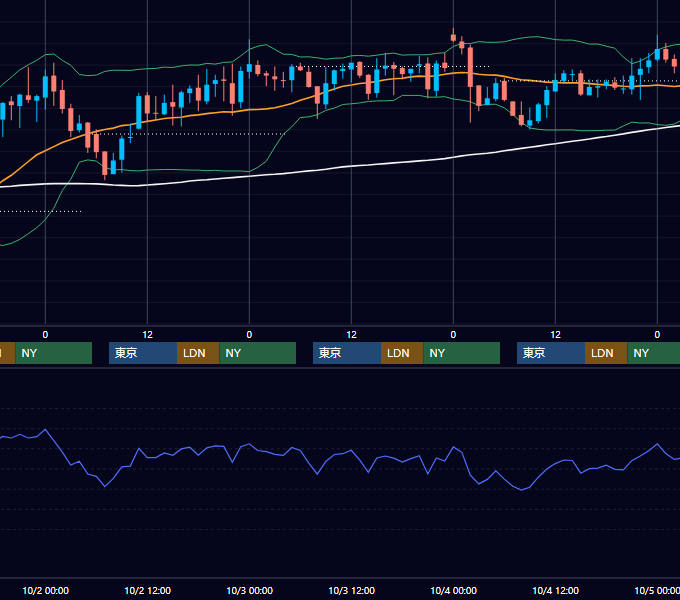Select the LDN session block after 10/4 12:00
The image size is (680, 600).
click(x=606, y=353)
